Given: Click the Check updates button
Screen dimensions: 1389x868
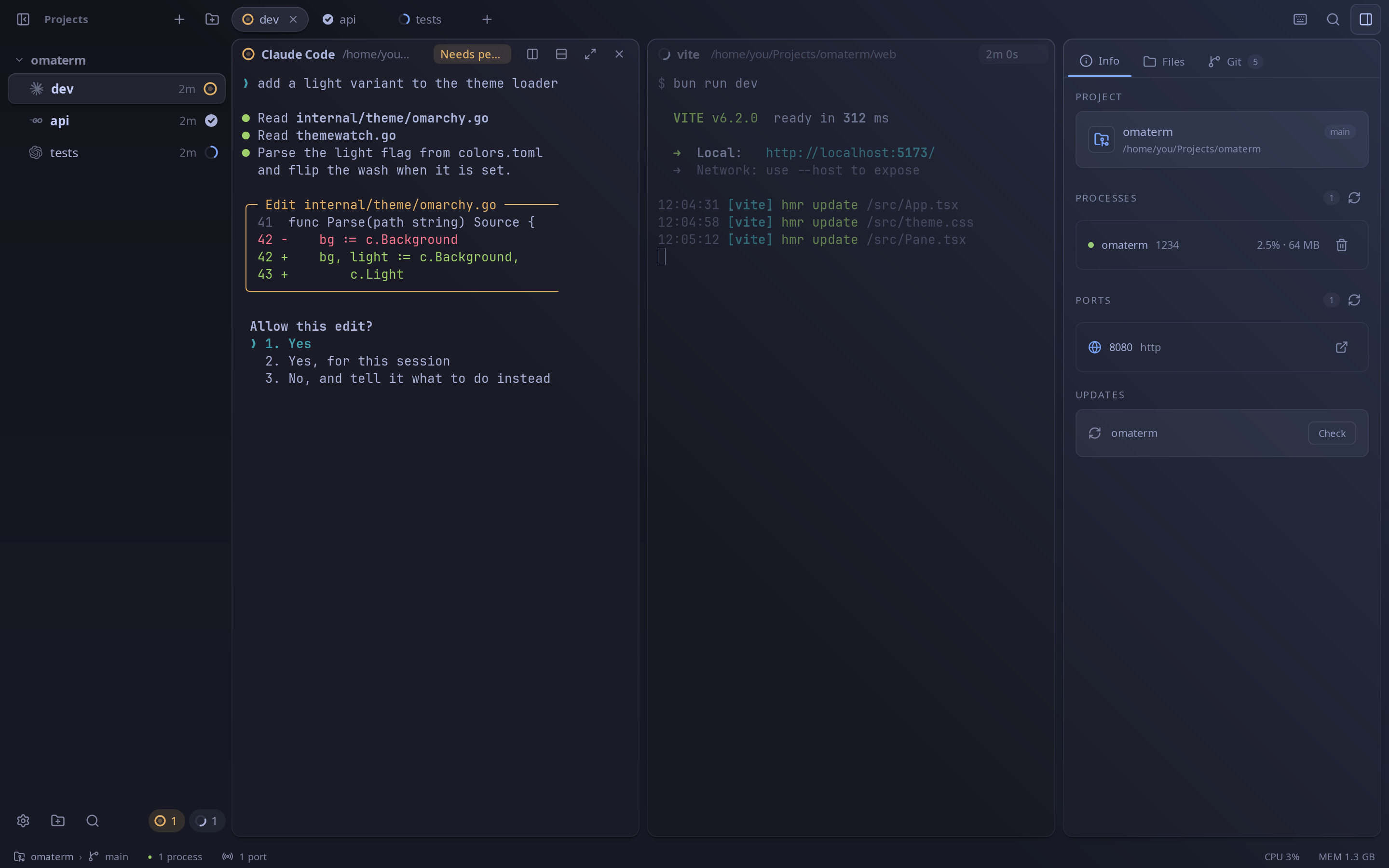Looking at the screenshot, I should (1332, 434).
